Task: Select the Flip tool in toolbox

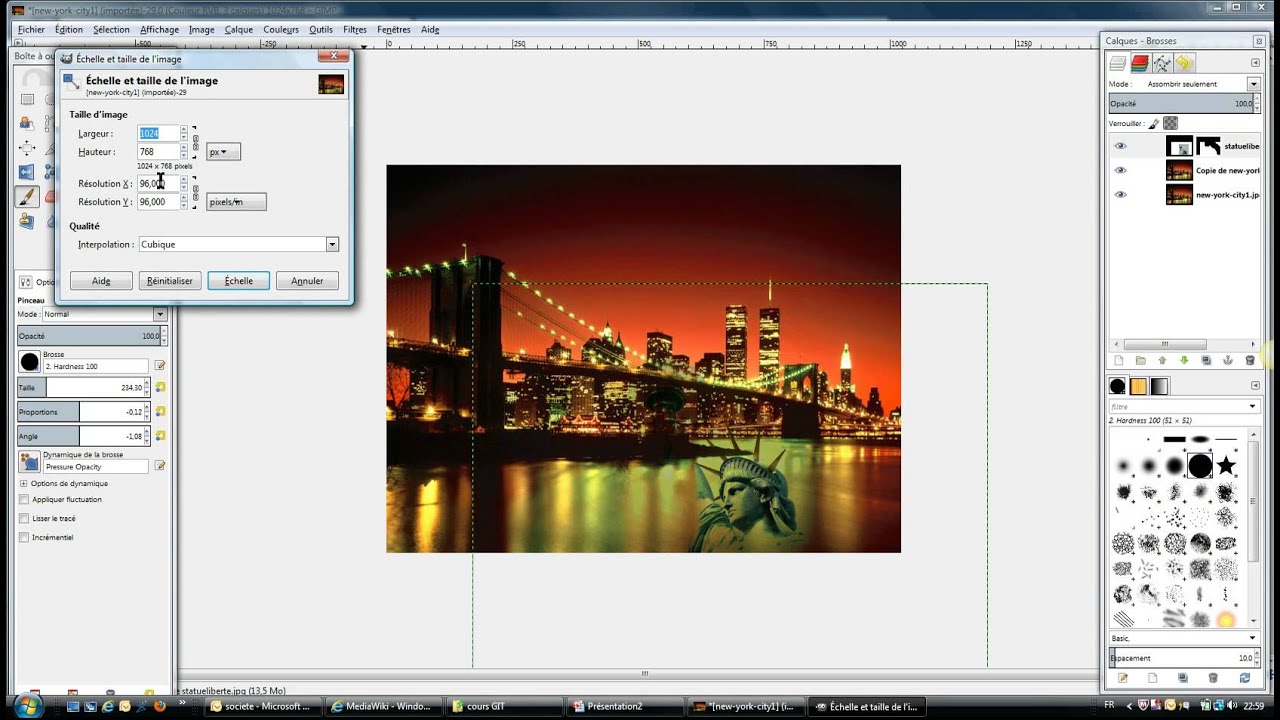Action: coord(27,172)
